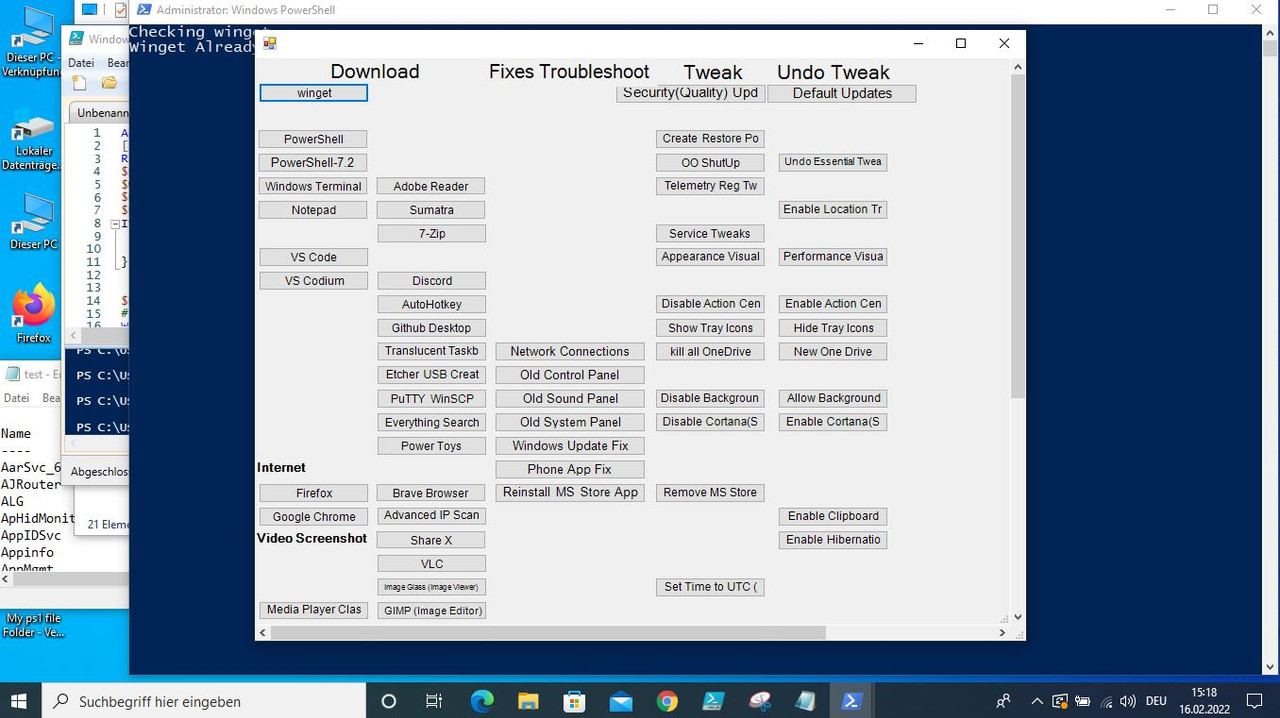Install VS Codium

coord(313,281)
